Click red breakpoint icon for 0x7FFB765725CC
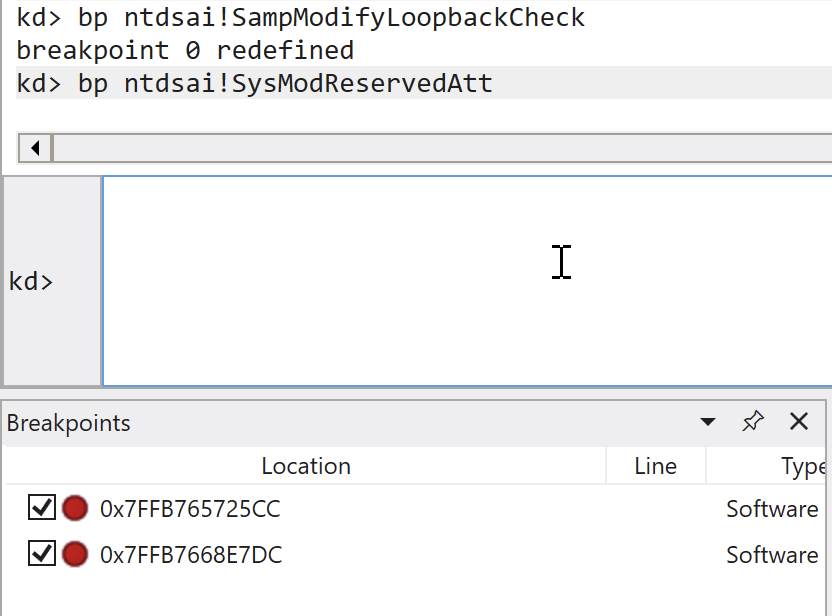This screenshot has height=616, width=832. pyautogui.click(x=75, y=508)
